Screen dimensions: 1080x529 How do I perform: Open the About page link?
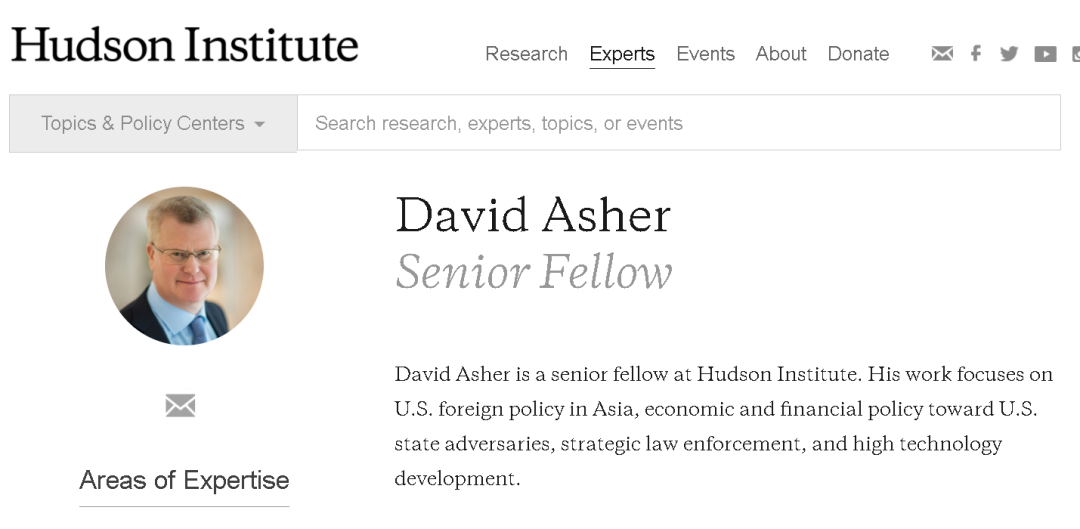click(781, 54)
